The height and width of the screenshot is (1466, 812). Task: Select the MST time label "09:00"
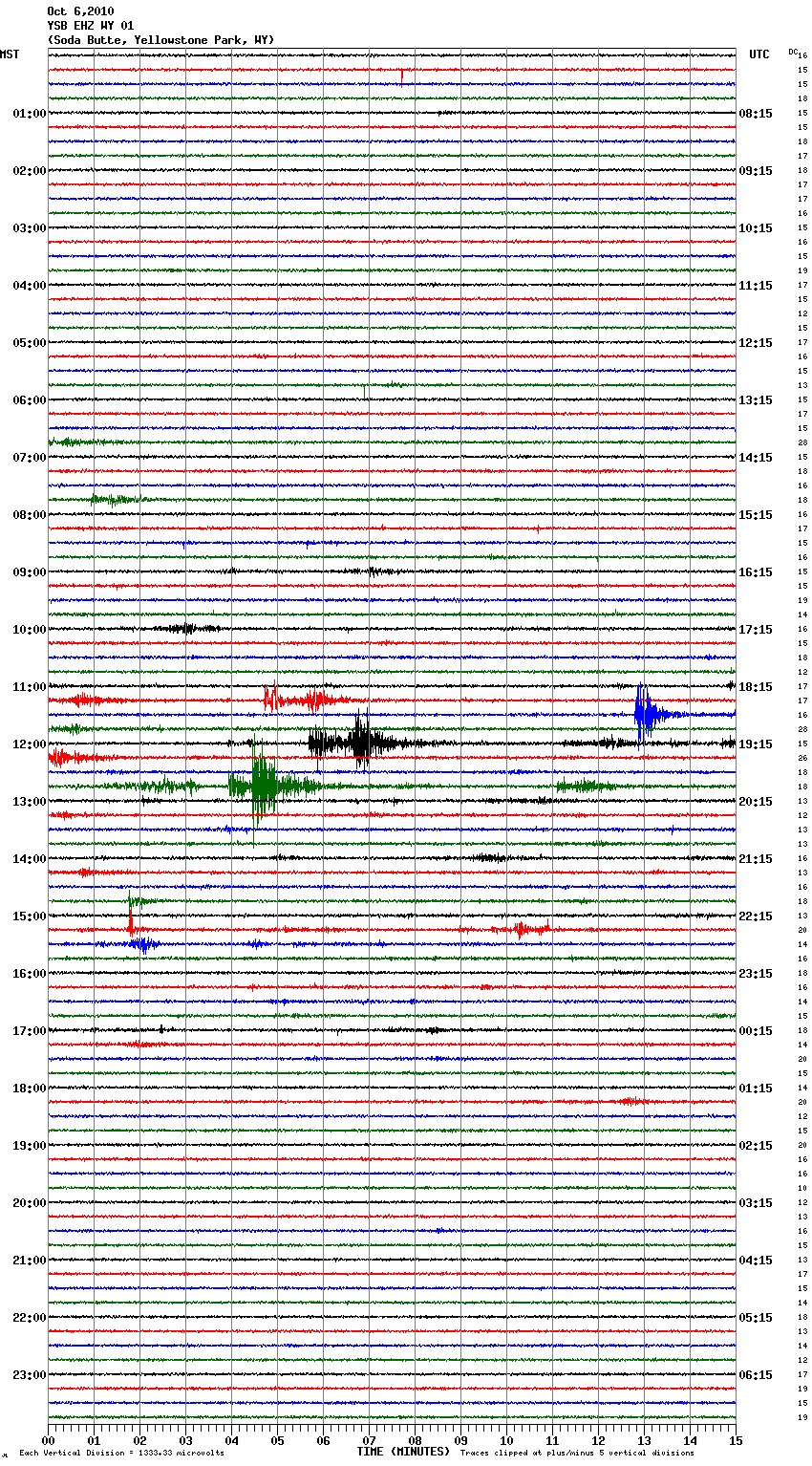tap(29, 572)
